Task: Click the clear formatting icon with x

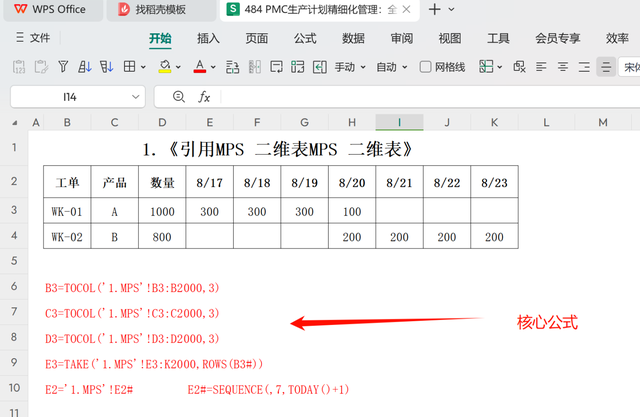Action: (x=519, y=67)
